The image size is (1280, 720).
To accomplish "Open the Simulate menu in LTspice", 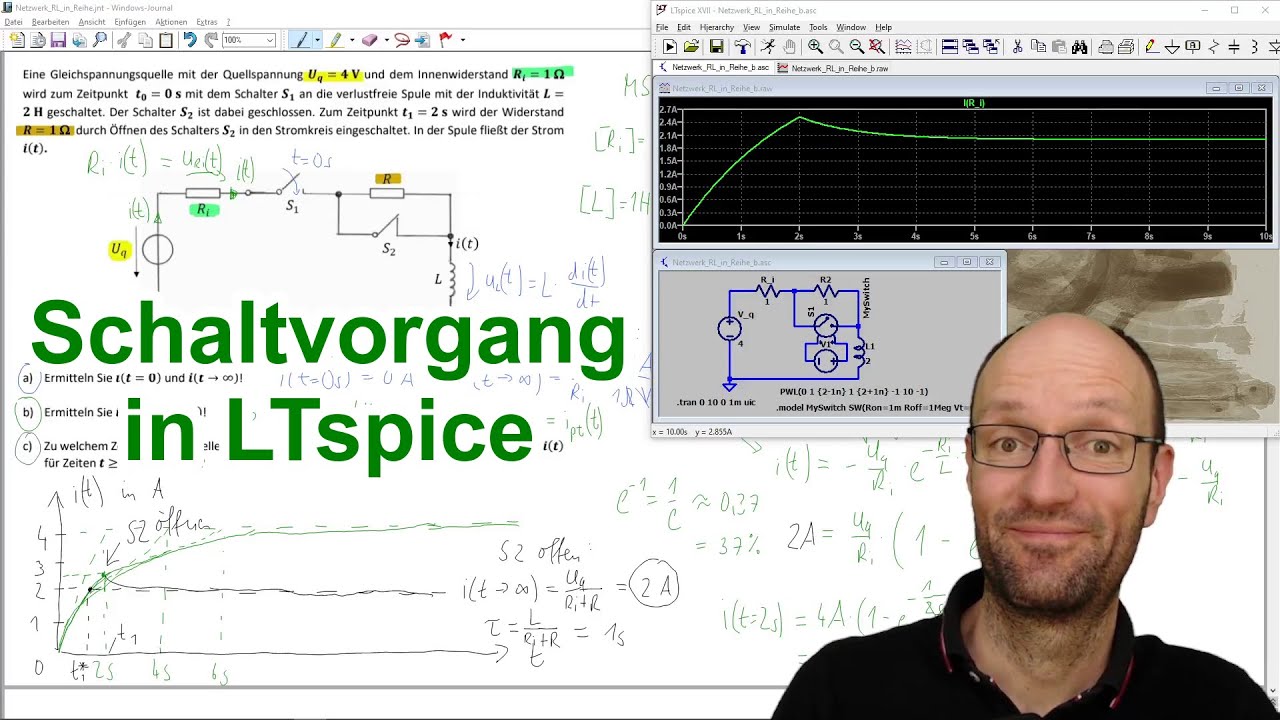I will click(x=784, y=27).
